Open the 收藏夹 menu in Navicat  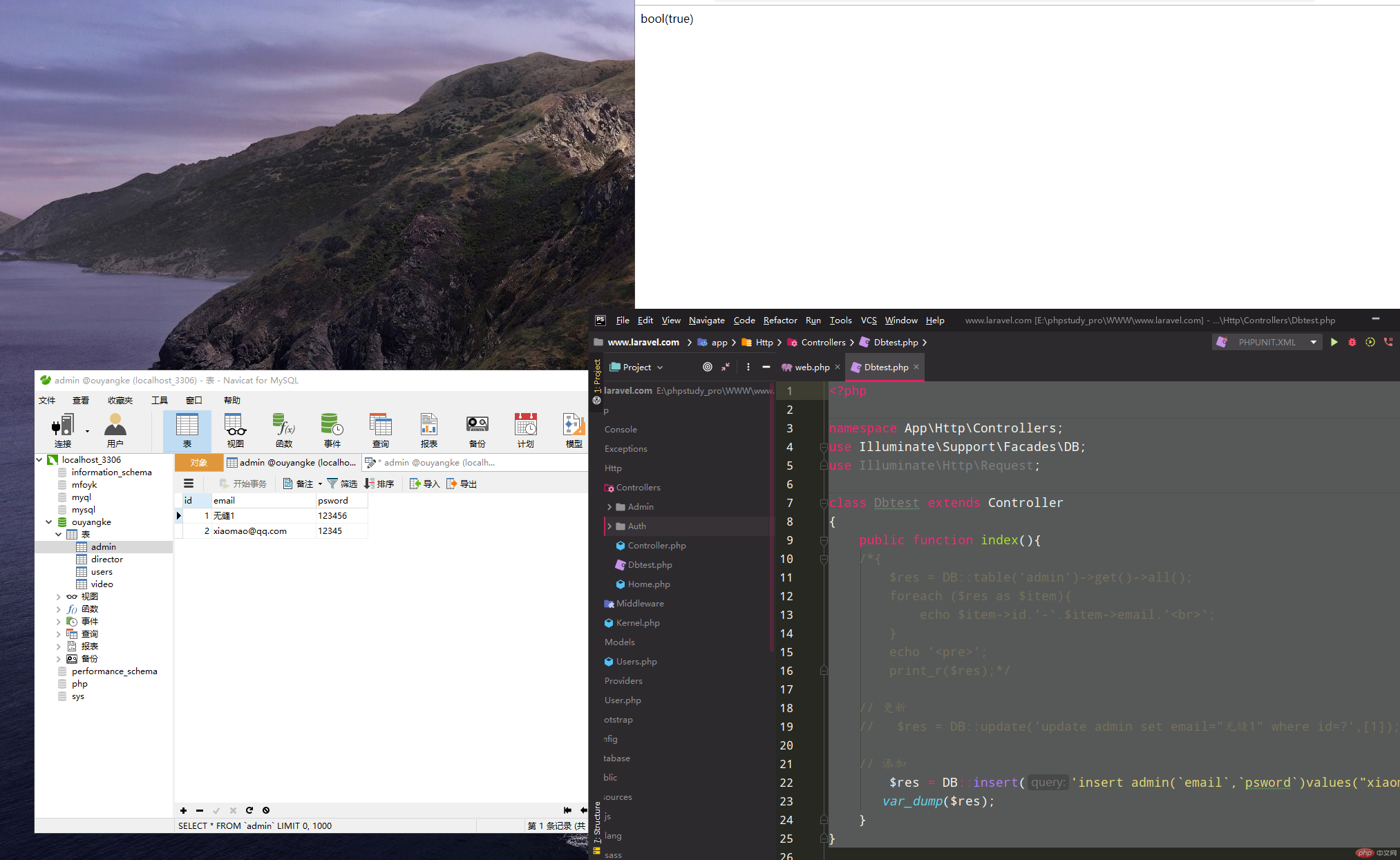coord(120,400)
